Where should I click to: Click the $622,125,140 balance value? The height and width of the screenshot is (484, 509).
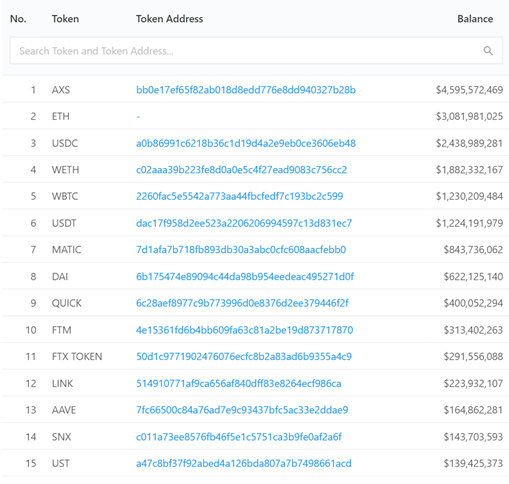pos(473,277)
